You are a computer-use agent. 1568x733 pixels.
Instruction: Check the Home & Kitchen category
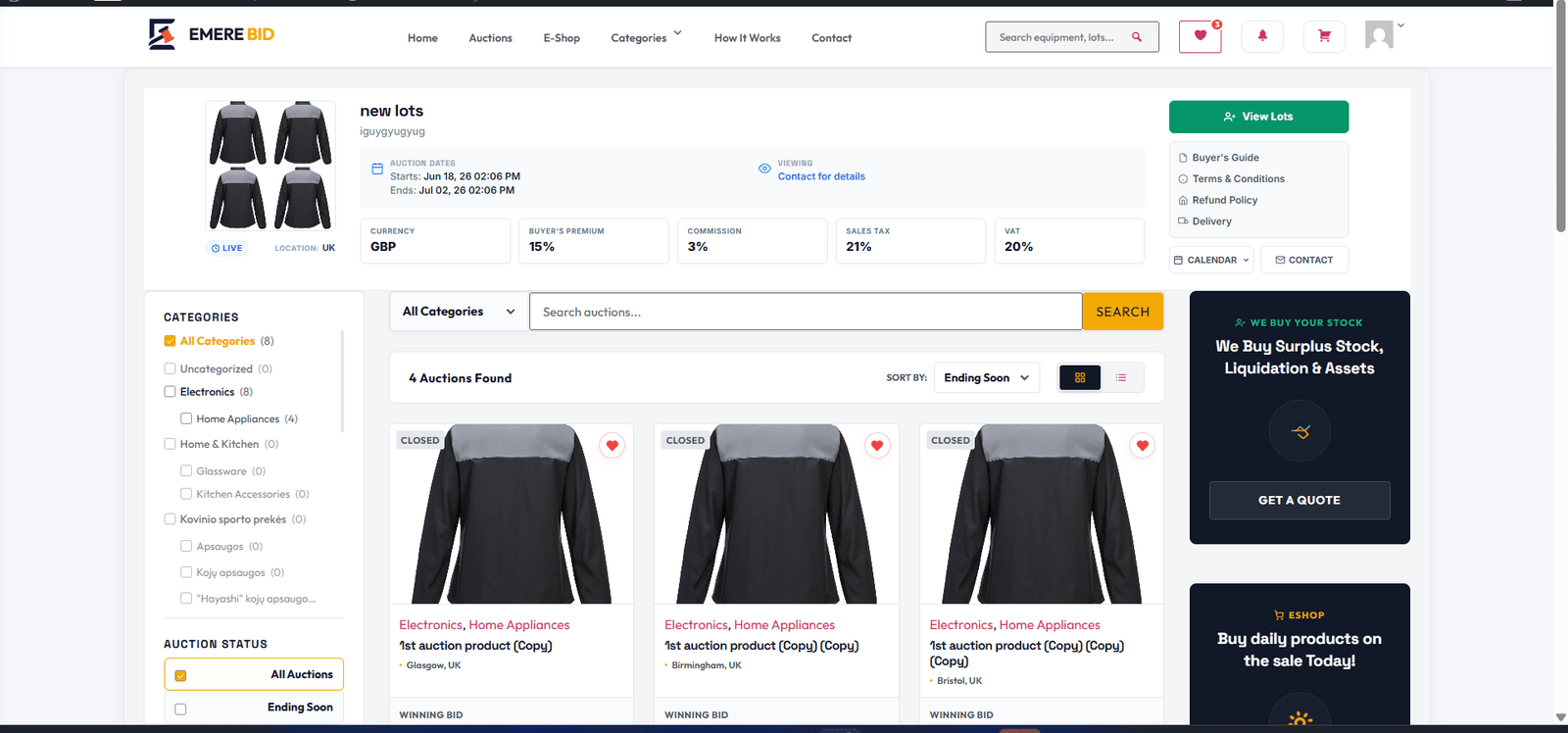coord(170,444)
